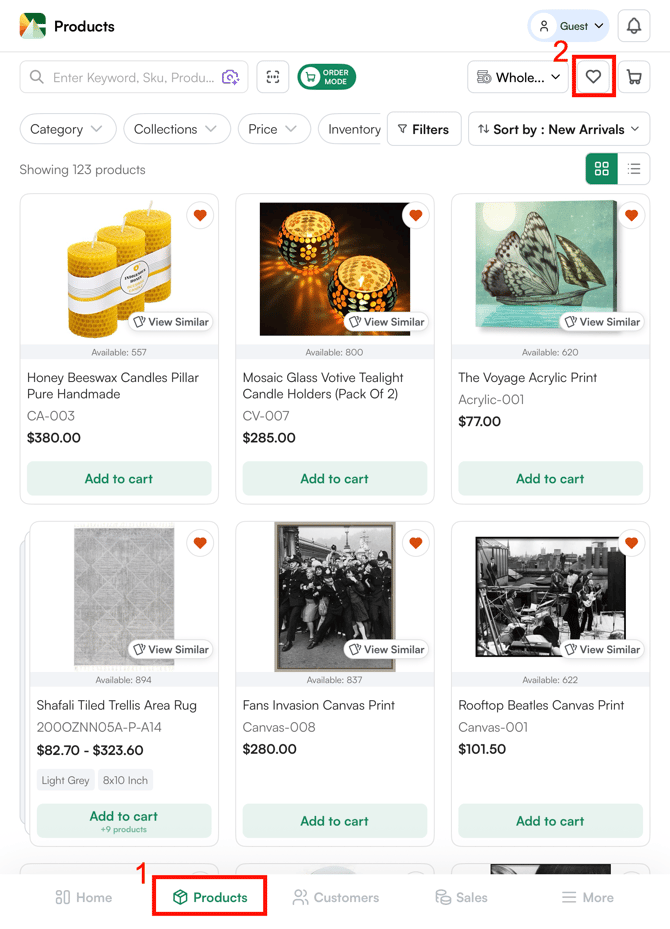This screenshot has height=929, width=670.
Task: Open the wishlist heart icon
Action: click(594, 77)
